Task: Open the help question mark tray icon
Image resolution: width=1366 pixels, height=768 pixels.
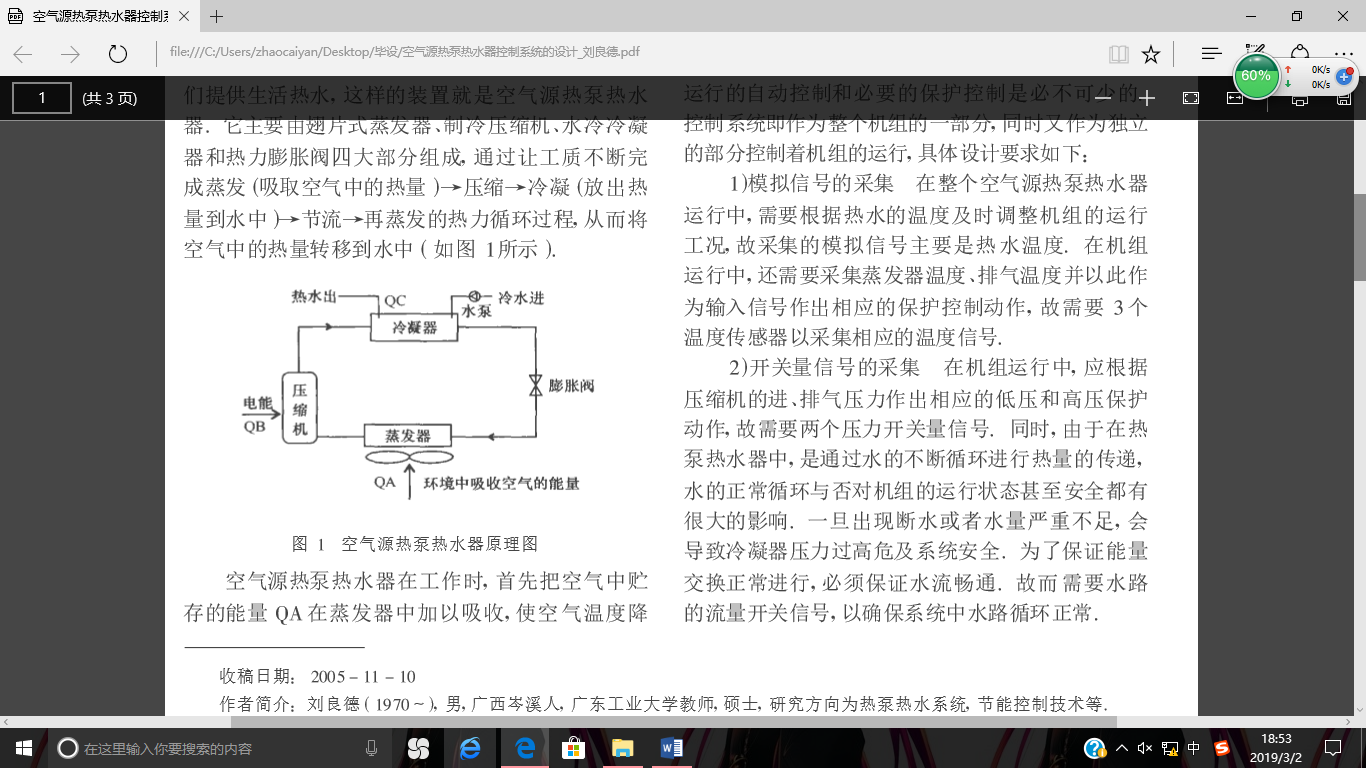Action: point(1095,748)
